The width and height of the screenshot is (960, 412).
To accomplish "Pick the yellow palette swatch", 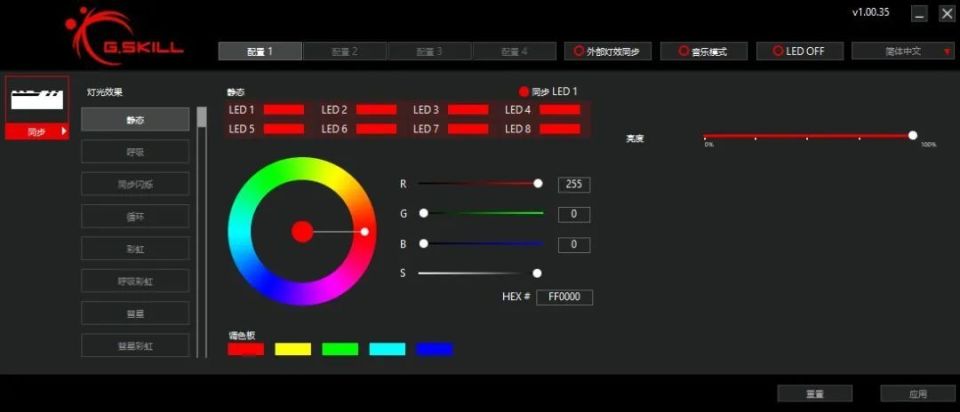I will click(x=293, y=349).
